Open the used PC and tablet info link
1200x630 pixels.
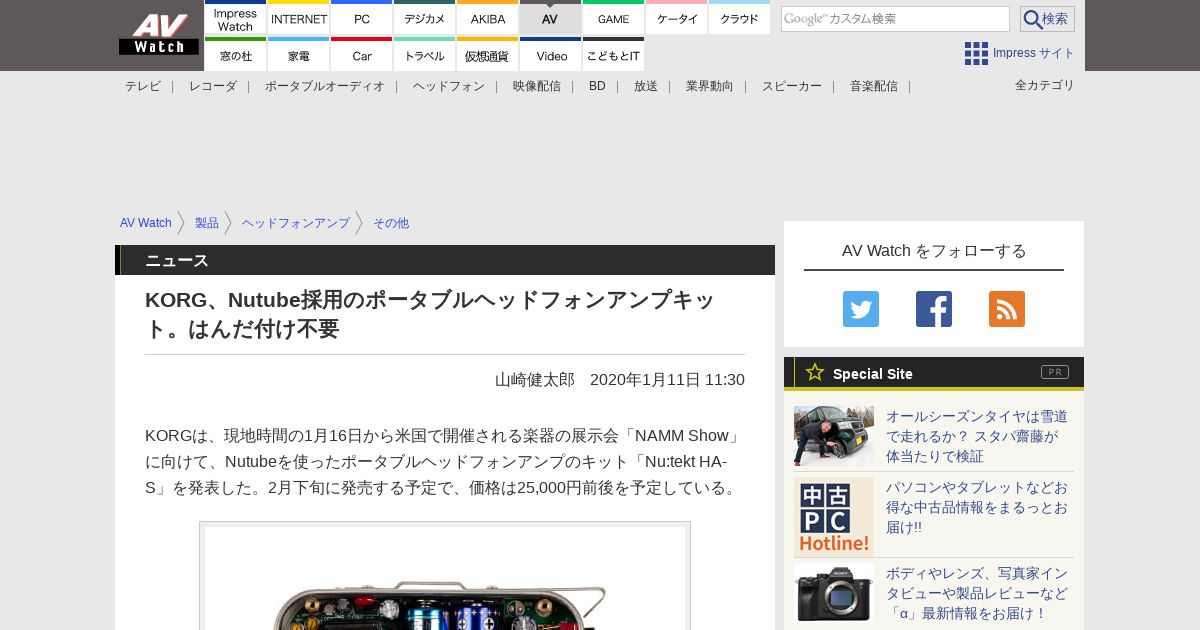point(977,507)
